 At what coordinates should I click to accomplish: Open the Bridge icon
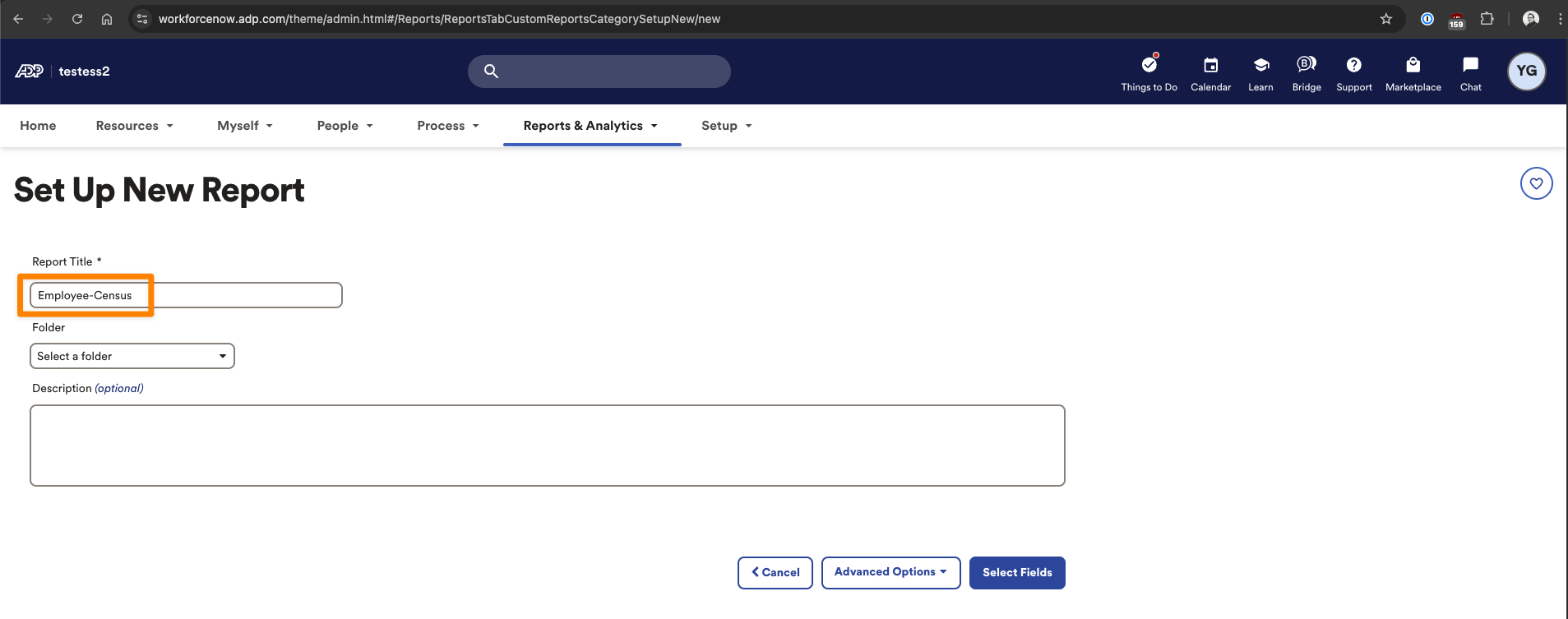tap(1307, 64)
